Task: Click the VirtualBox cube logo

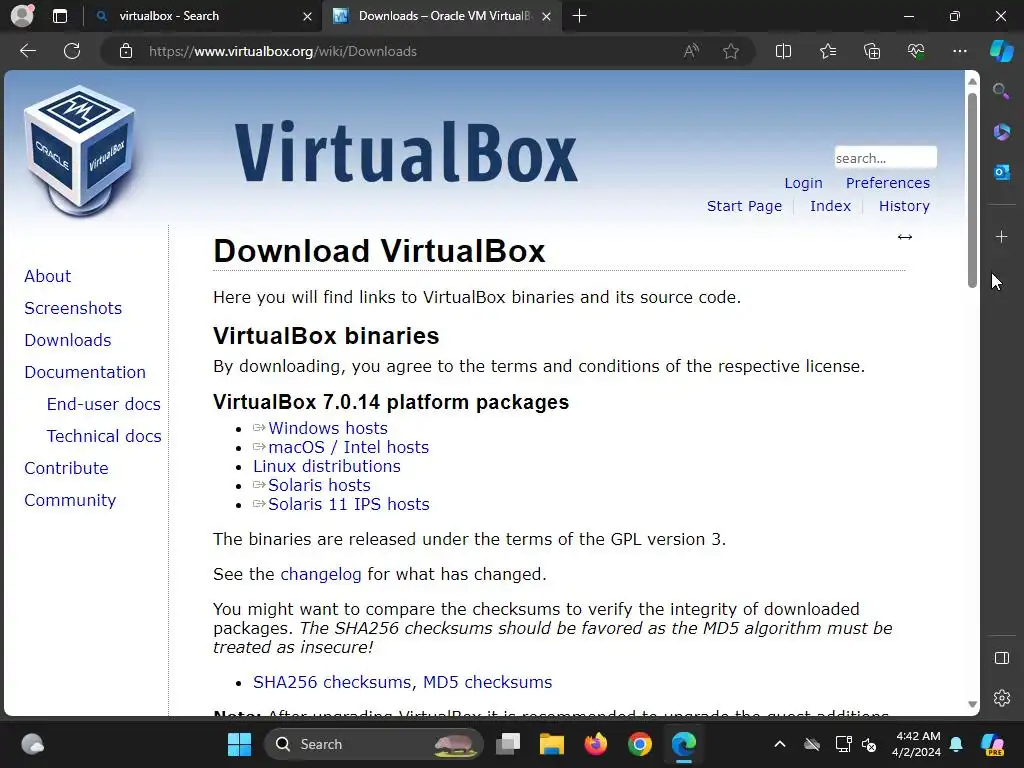Action: pos(79,151)
